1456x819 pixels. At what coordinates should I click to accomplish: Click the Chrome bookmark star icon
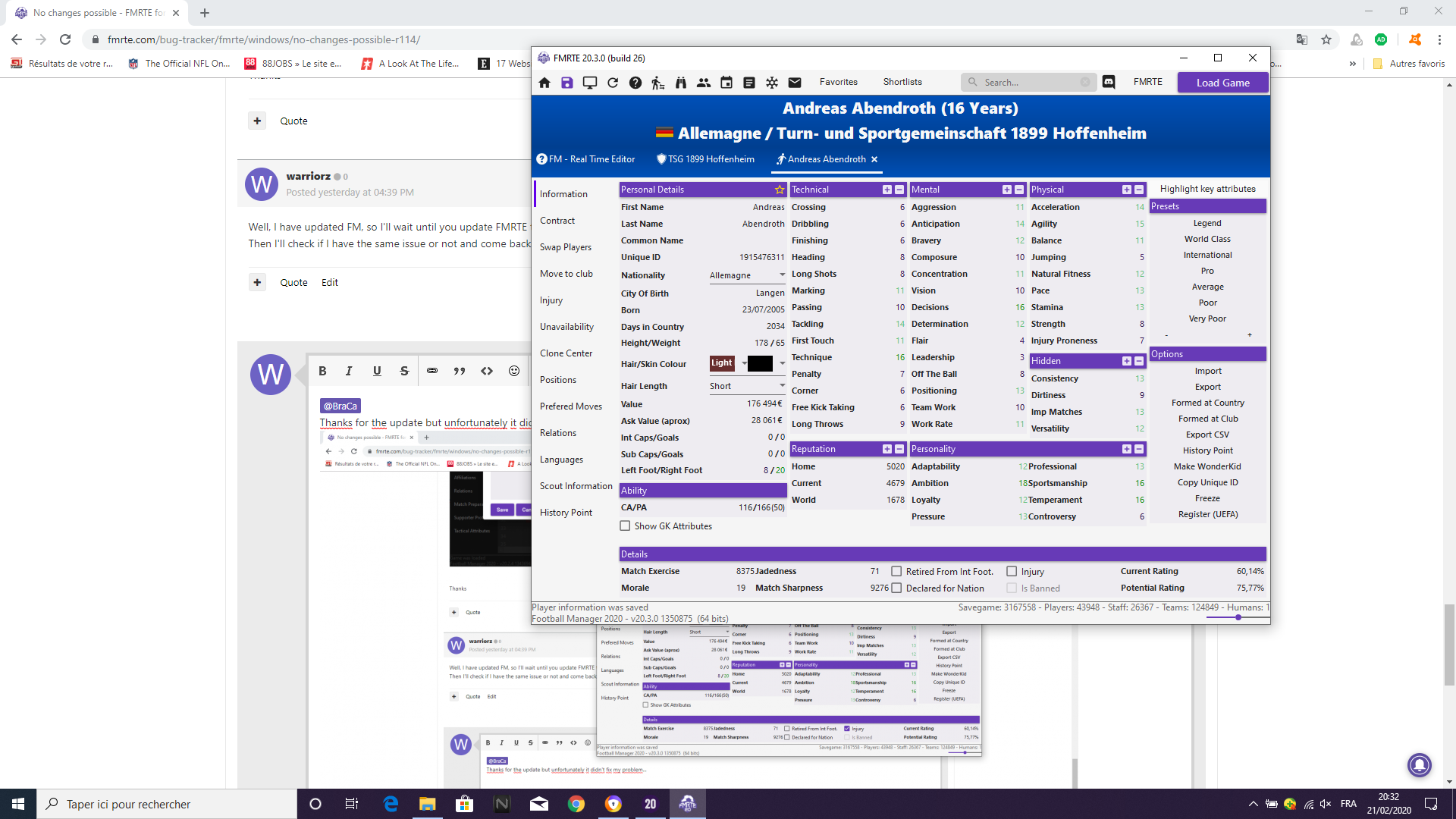(1326, 39)
